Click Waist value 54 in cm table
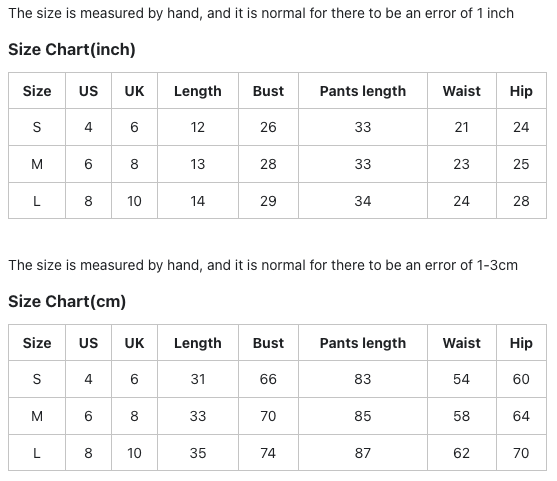 point(461,379)
